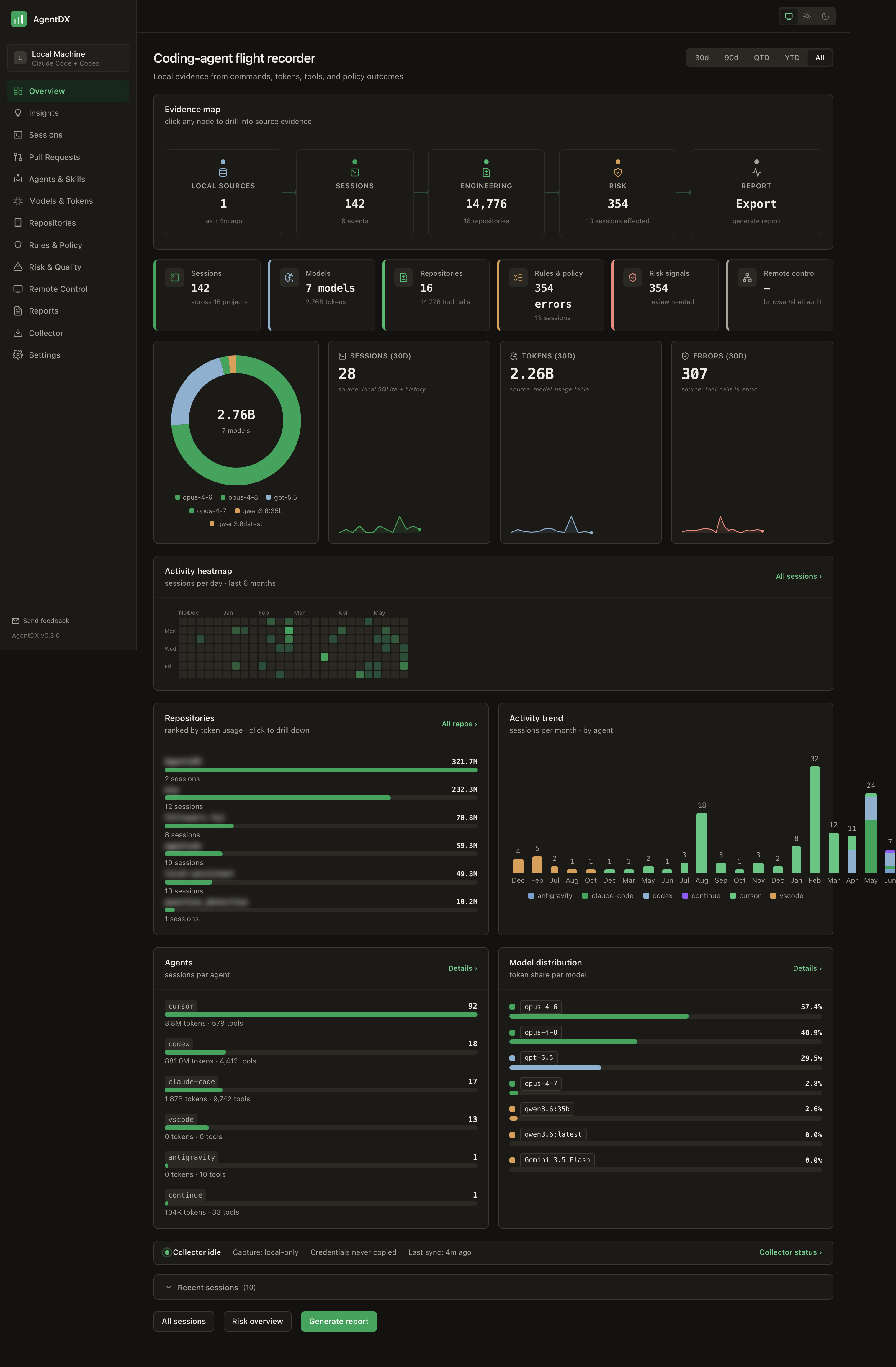Click the collector idle status indicator icon
Image resolution: width=896 pixels, height=1367 pixels.
click(x=167, y=1253)
